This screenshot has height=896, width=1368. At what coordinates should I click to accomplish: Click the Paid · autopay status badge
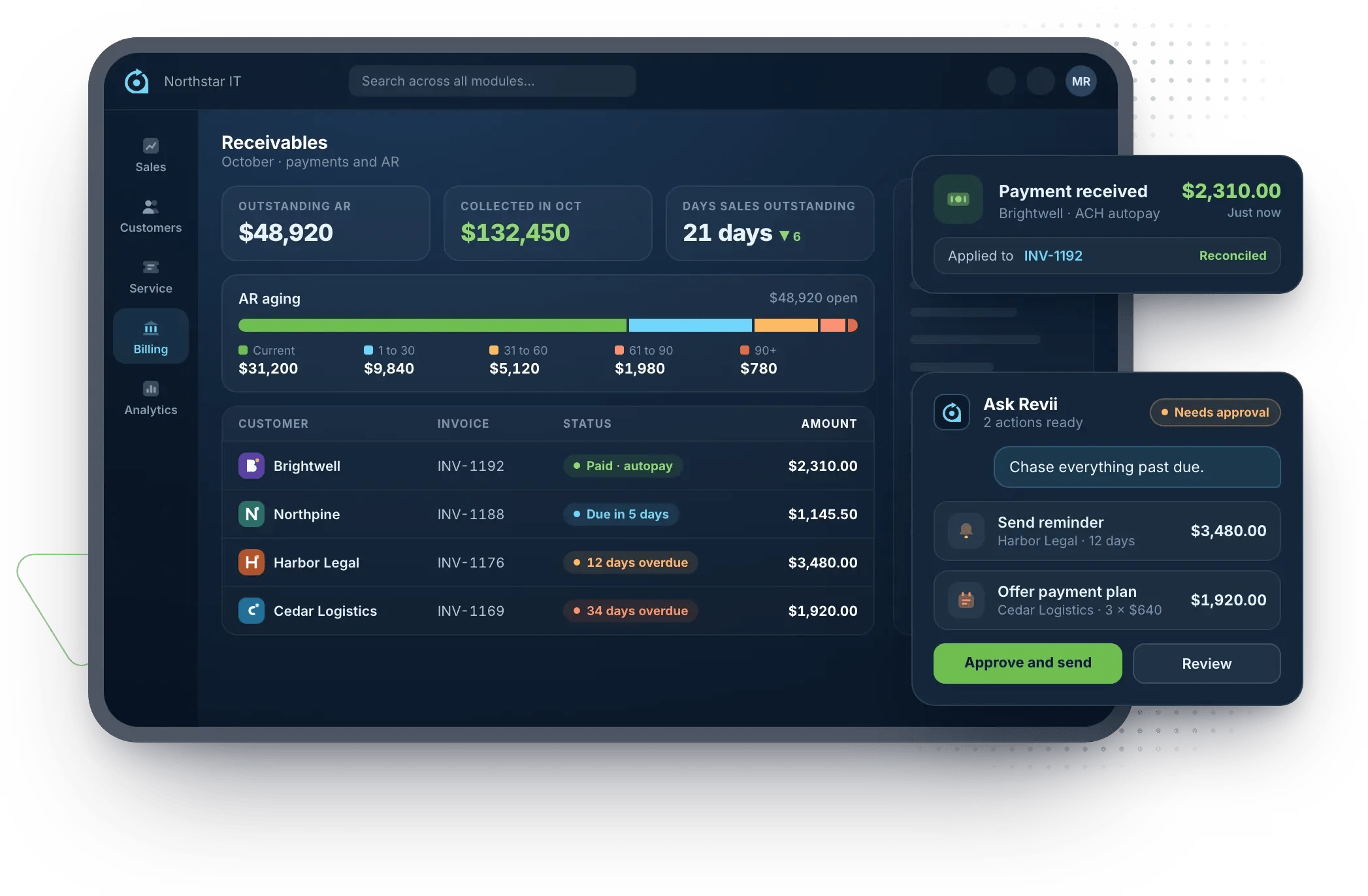(x=623, y=466)
